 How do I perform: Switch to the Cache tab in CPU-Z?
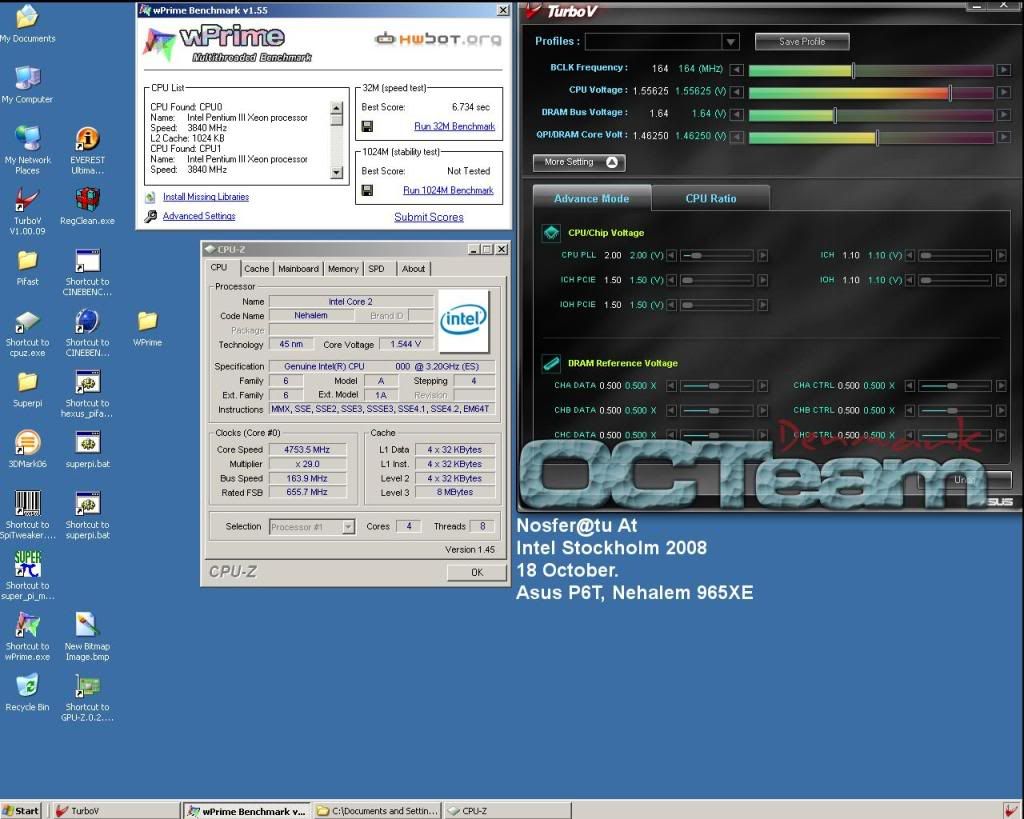[x=256, y=268]
